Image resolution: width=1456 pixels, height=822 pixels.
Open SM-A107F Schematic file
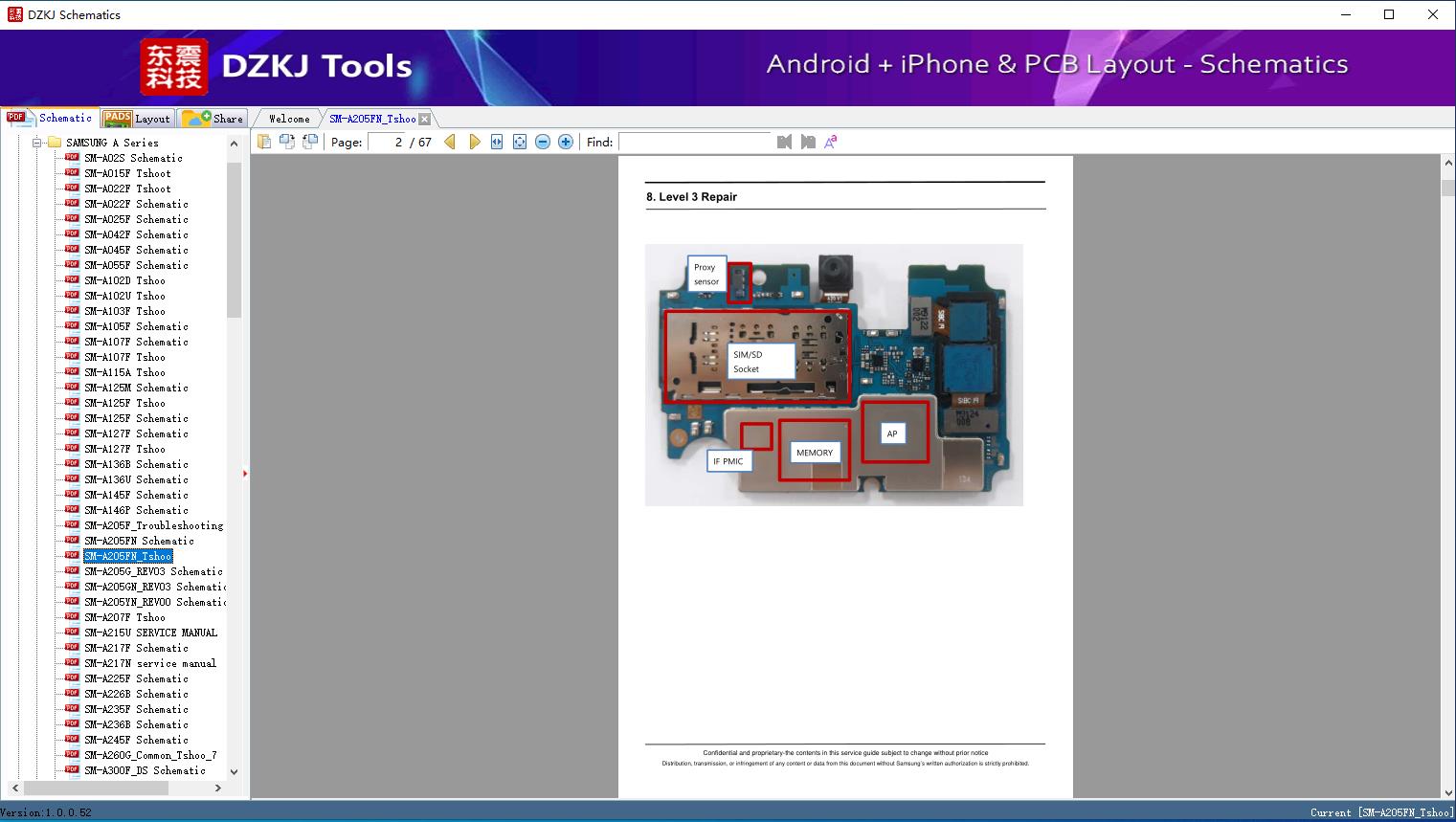coord(136,342)
